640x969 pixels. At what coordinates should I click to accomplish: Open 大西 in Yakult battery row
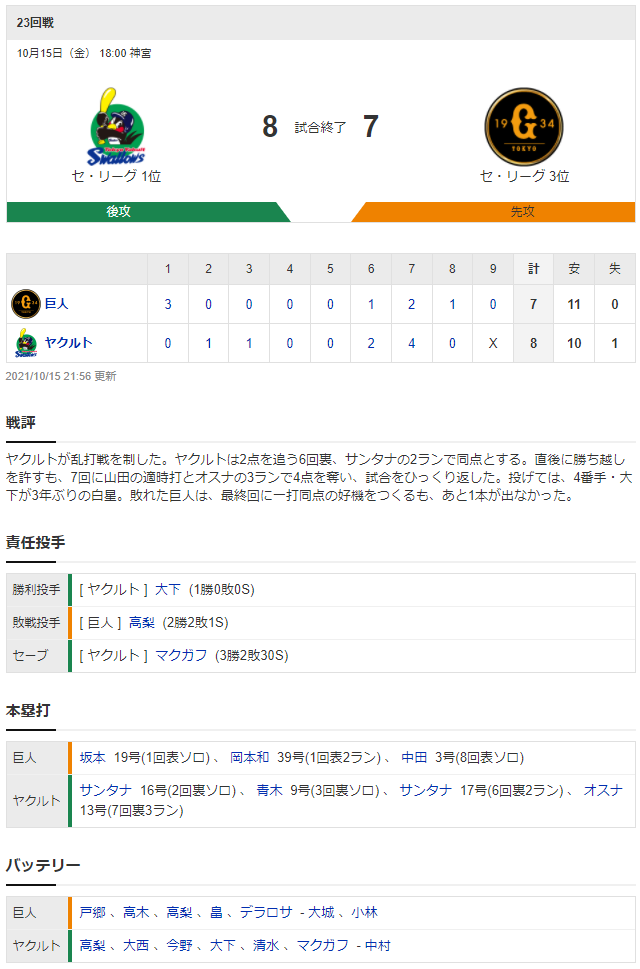(136, 946)
